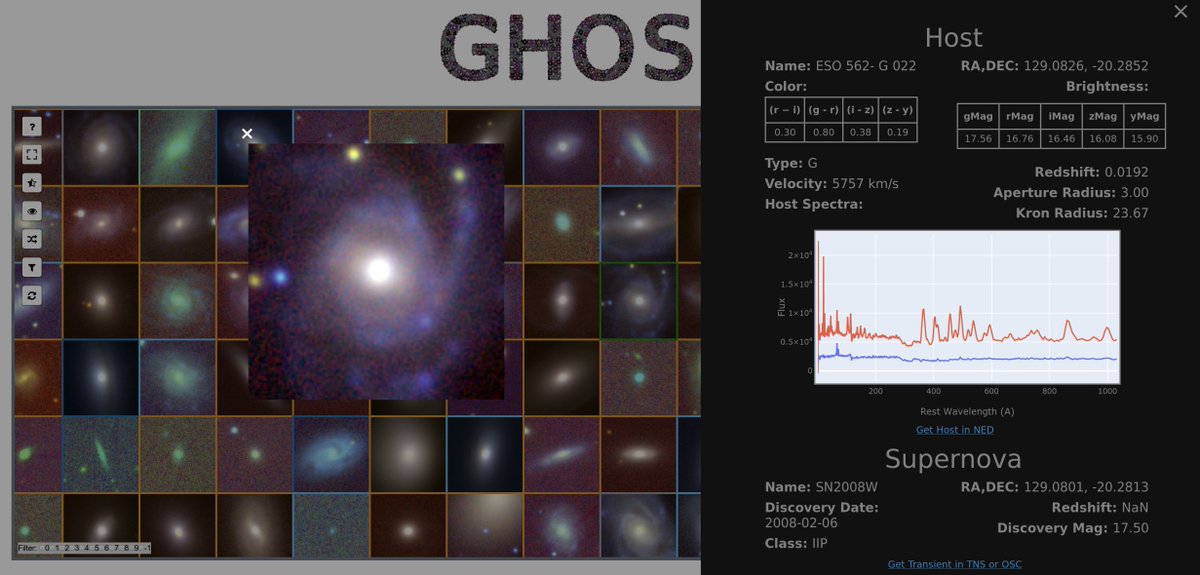Viewport: 1200px width, 575px height.
Task: Click the host Type G text
Action: (x=790, y=162)
